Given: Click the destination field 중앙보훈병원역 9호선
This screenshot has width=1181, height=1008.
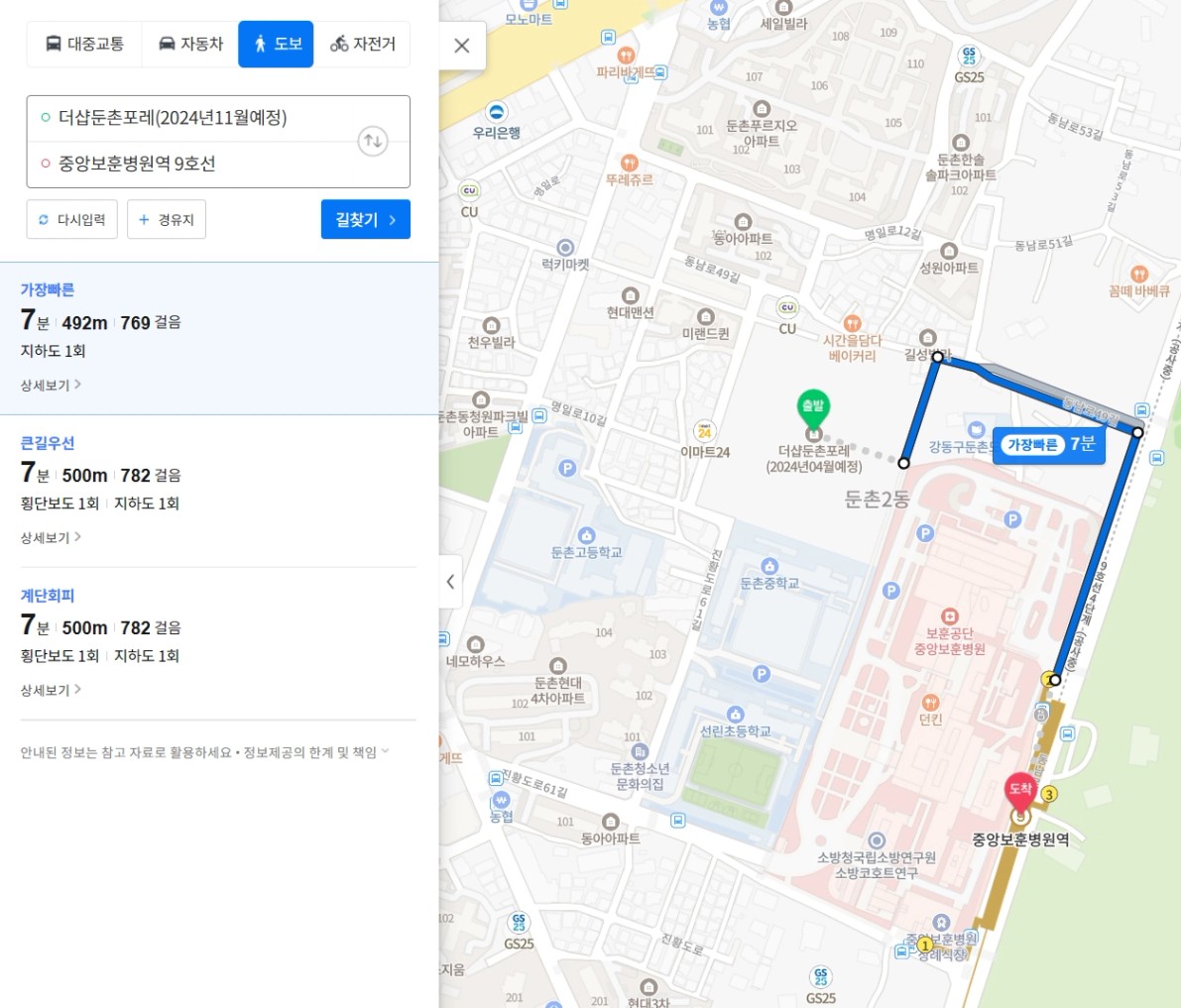Looking at the screenshot, I should (192, 164).
